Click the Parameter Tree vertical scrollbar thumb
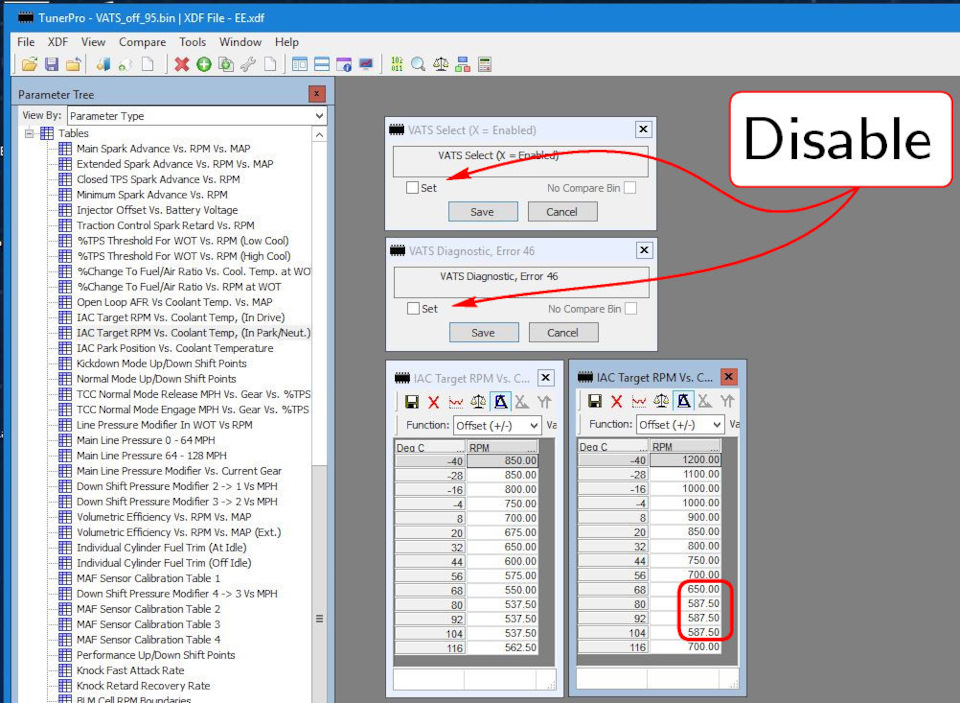Screen dimensions: 960x703 (x=319, y=618)
